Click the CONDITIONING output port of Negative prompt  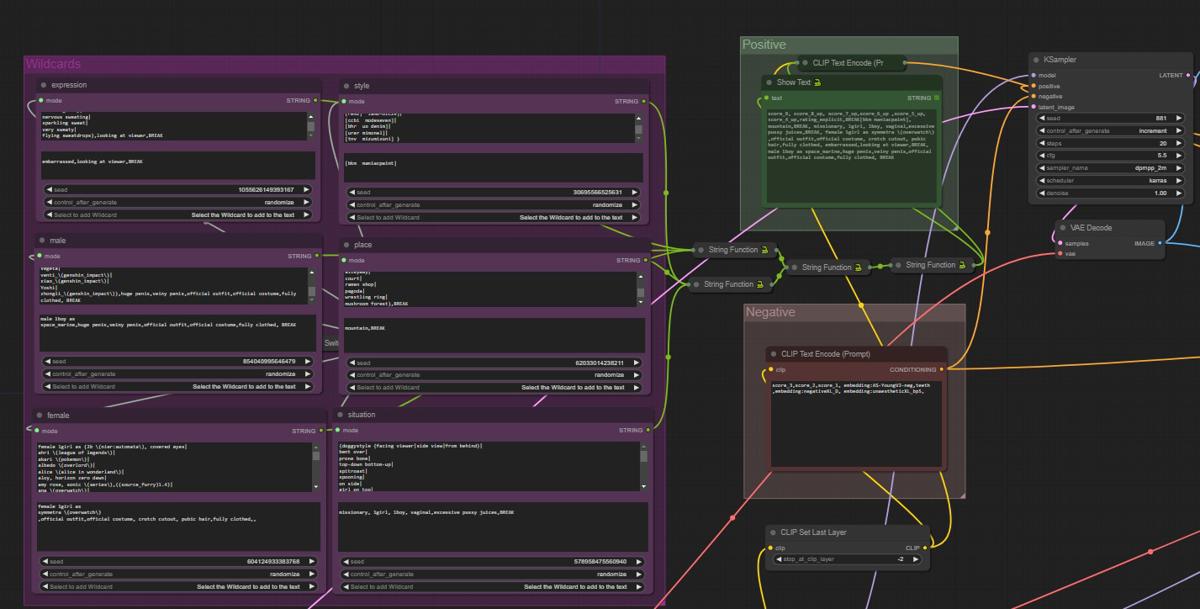click(941, 369)
